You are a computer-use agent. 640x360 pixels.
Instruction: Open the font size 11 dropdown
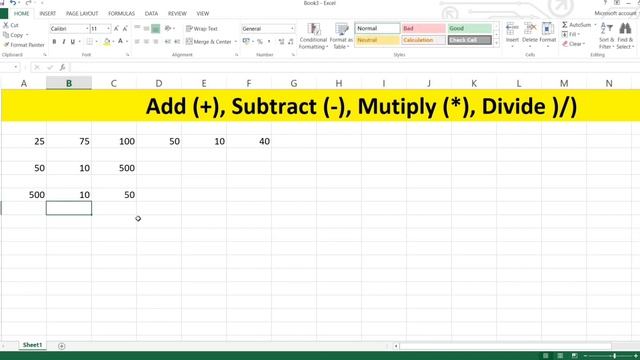[108, 29]
